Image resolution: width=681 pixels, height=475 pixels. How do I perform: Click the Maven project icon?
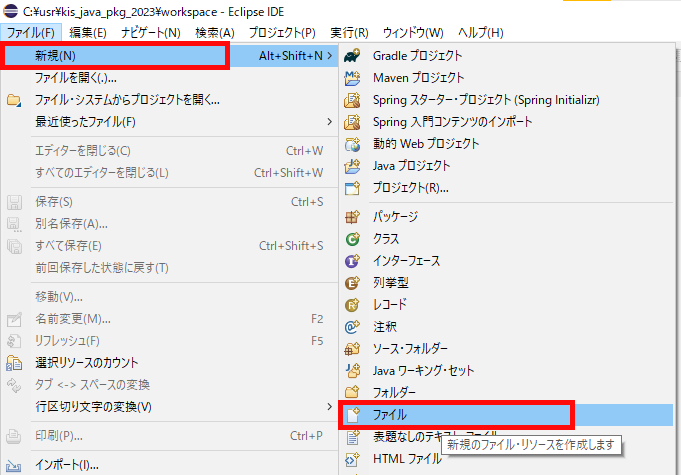coord(352,77)
